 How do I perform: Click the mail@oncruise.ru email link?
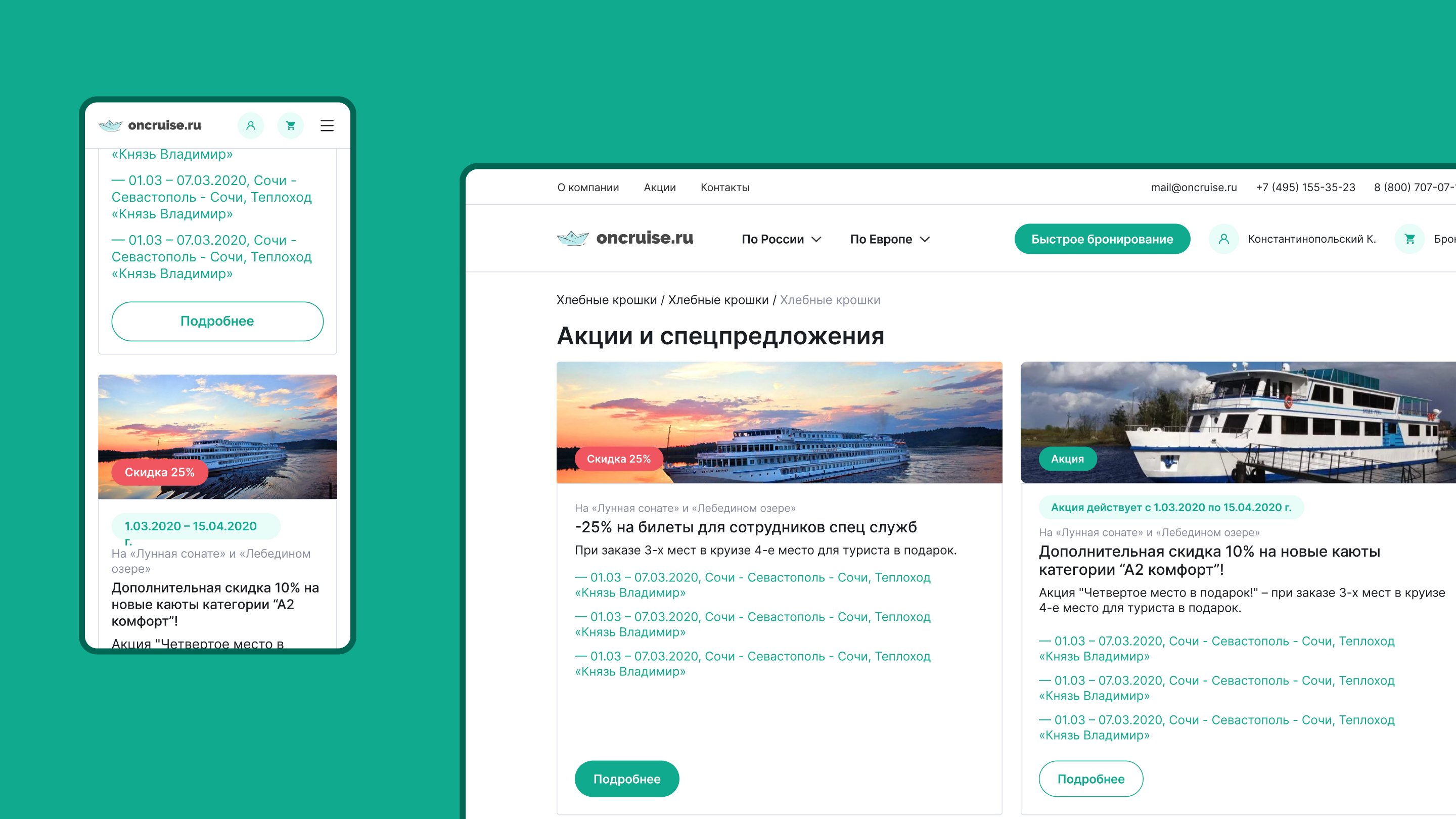1194,187
